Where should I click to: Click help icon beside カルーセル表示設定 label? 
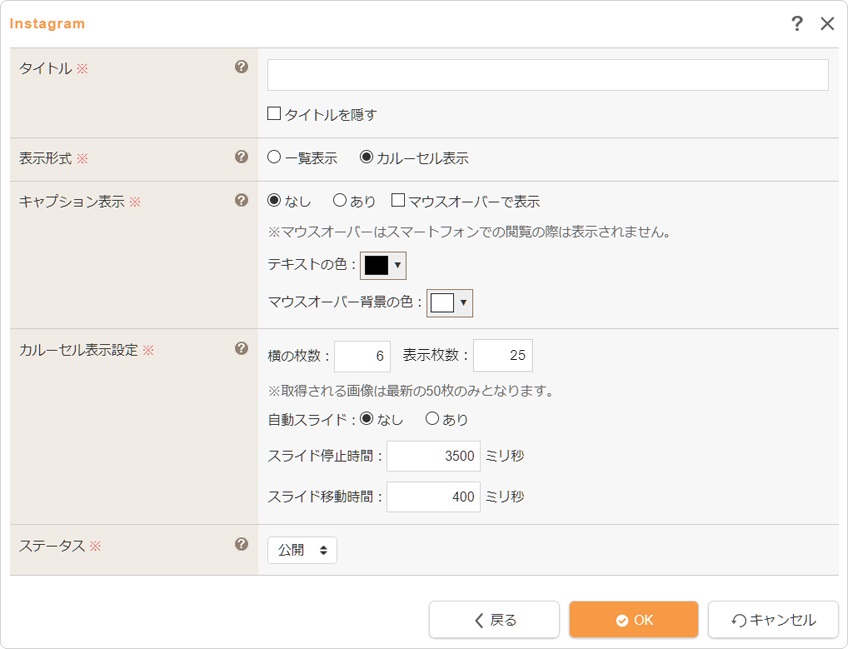[x=241, y=349]
